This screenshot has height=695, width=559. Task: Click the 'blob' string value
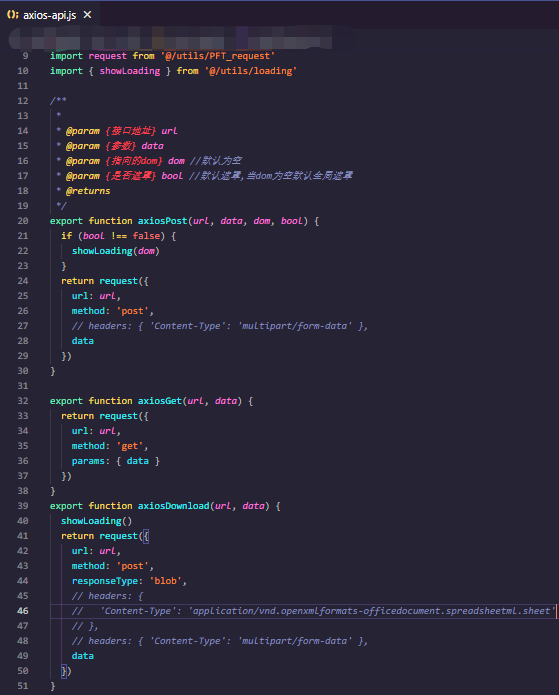tap(165, 581)
